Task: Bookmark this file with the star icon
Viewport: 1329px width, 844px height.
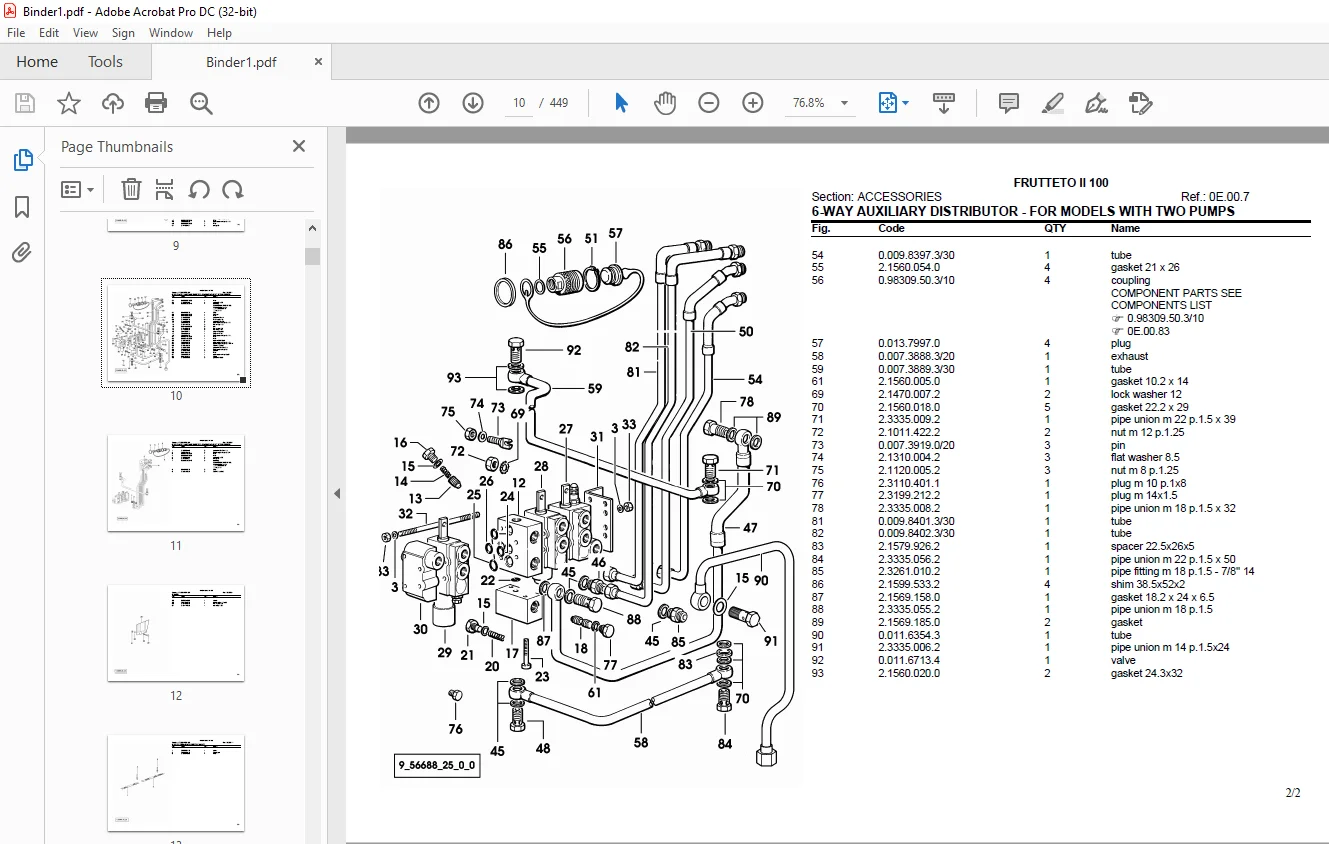Action: coord(69,103)
